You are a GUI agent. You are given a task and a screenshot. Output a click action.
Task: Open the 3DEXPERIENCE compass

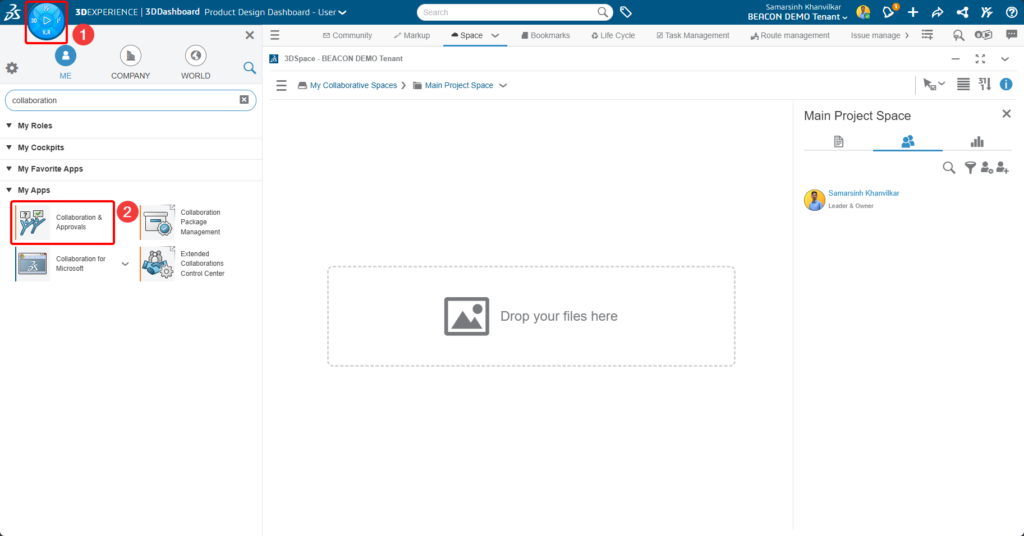click(46, 21)
